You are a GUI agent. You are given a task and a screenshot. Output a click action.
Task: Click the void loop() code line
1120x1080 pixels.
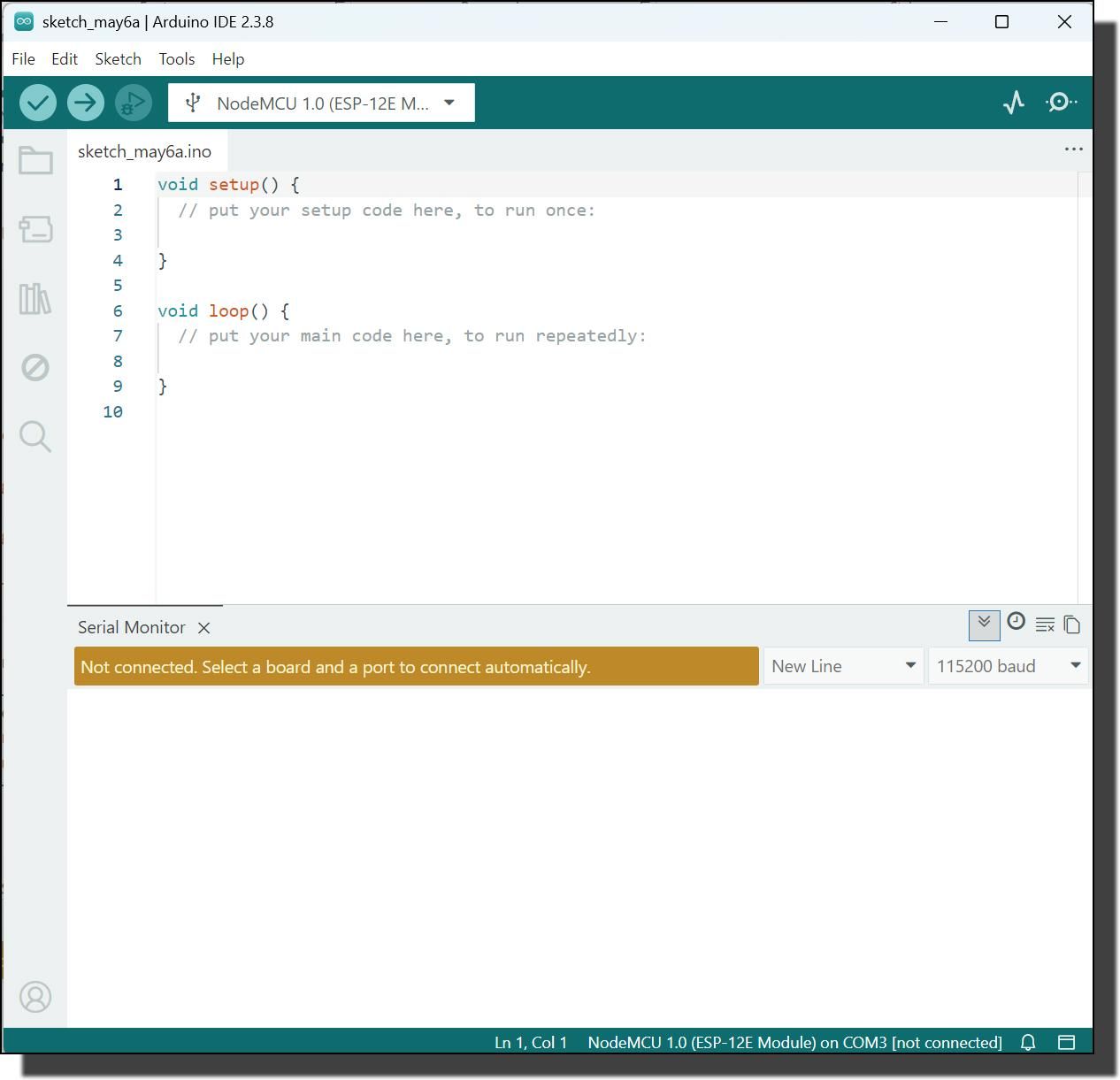(x=223, y=311)
